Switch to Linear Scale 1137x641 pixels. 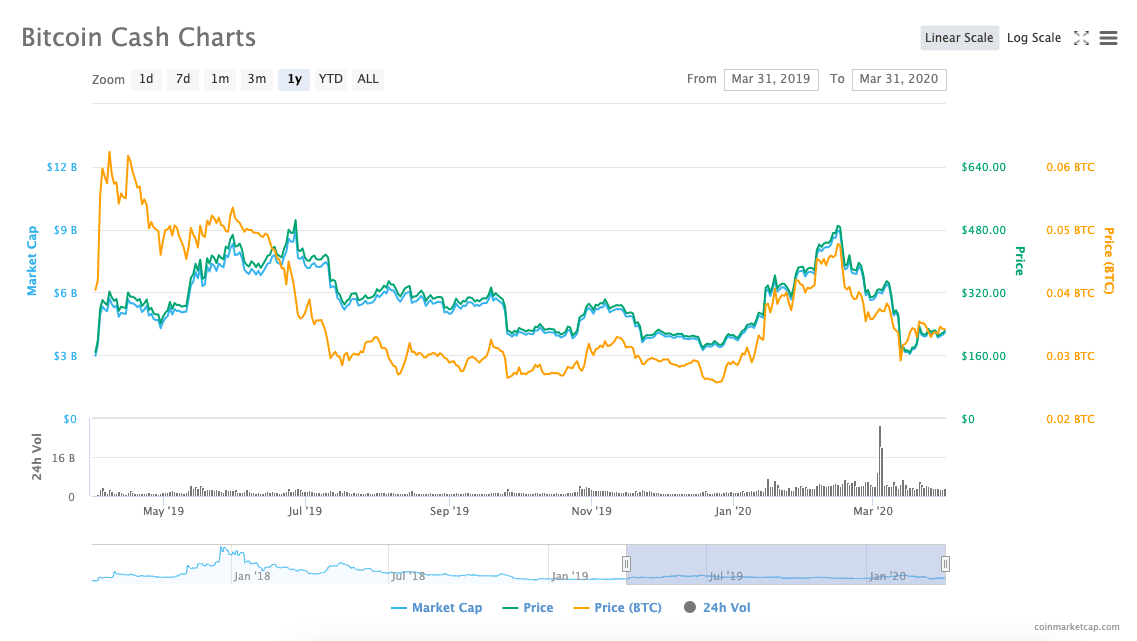click(x=959, y=38)
